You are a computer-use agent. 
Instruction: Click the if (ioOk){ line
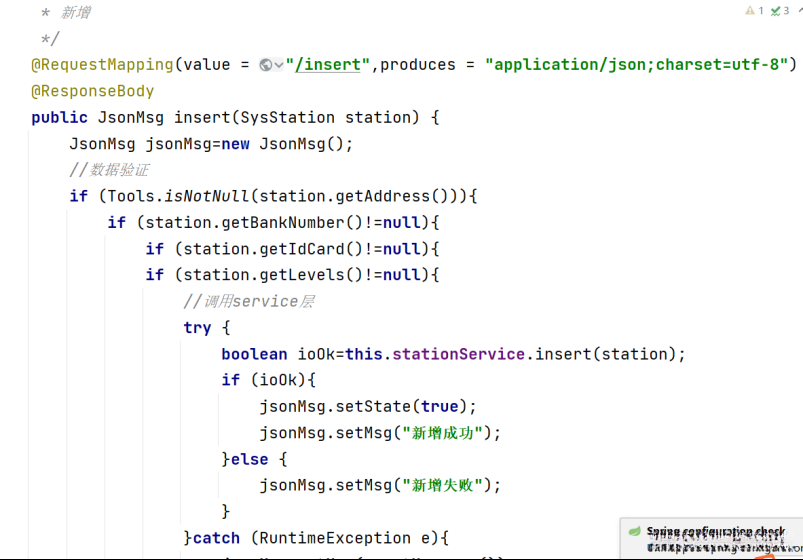269,380
